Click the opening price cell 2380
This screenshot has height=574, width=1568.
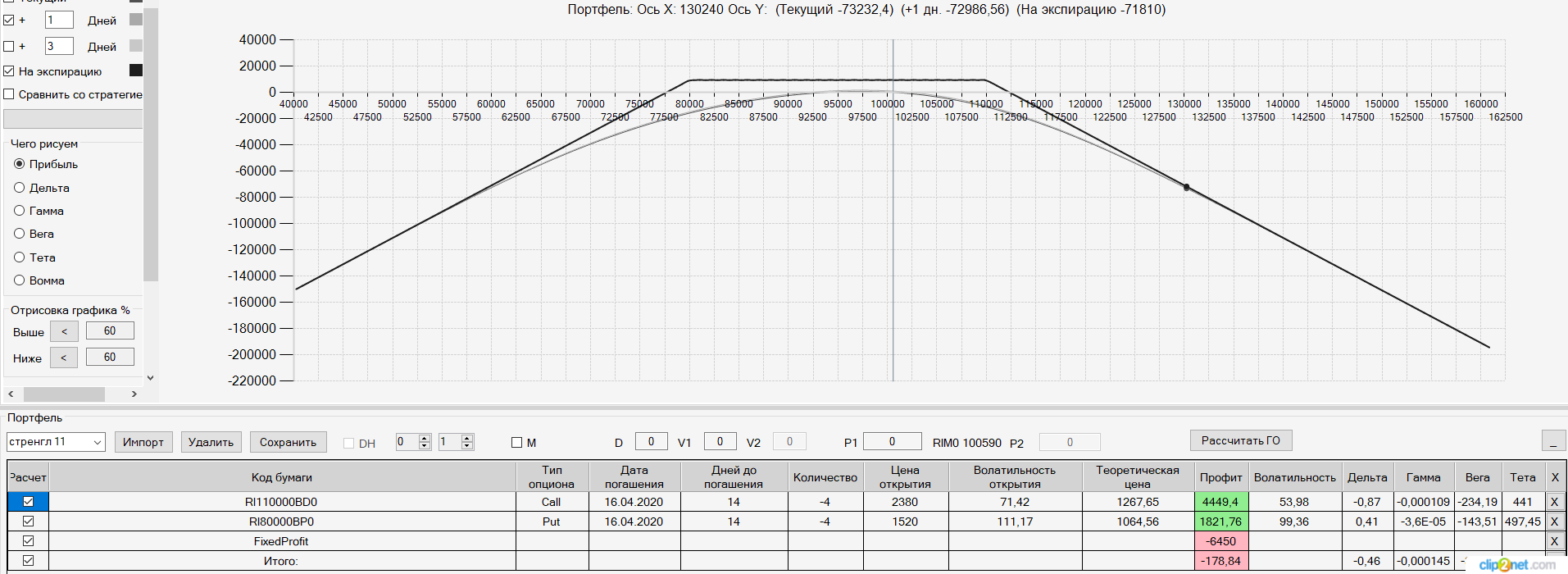tap(905, 502)
